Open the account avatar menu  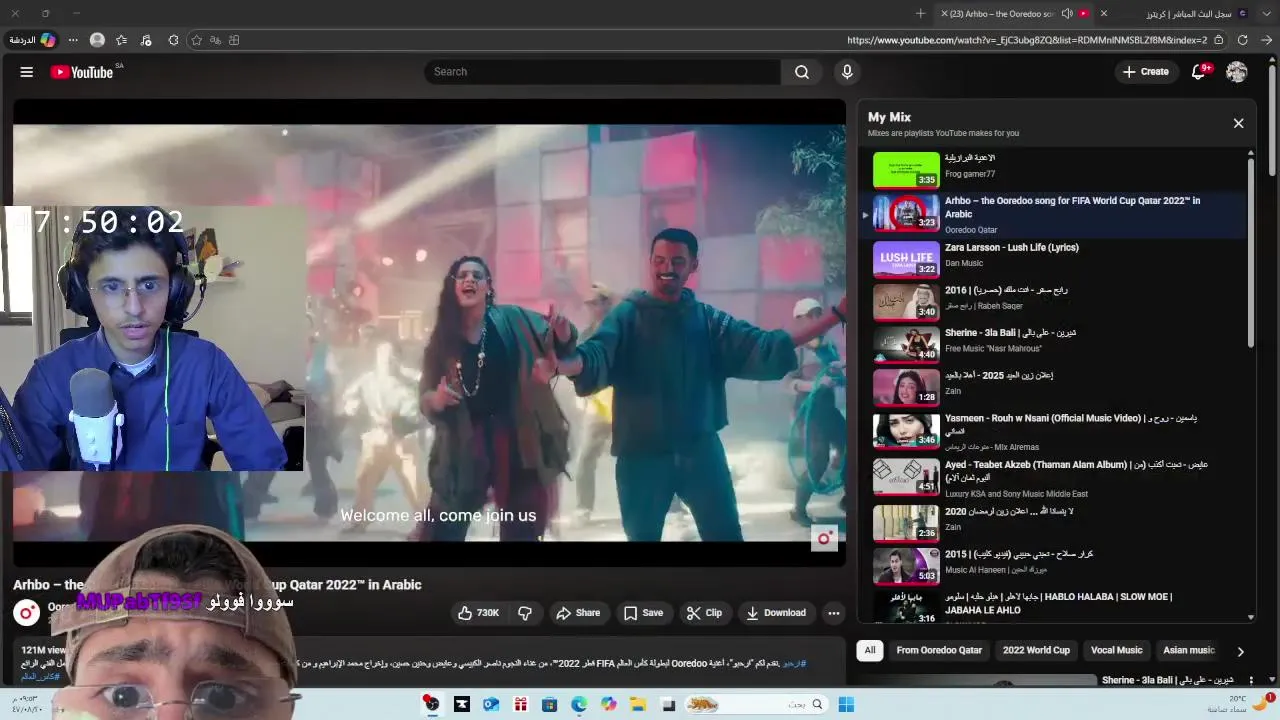tap(1237, 72)
